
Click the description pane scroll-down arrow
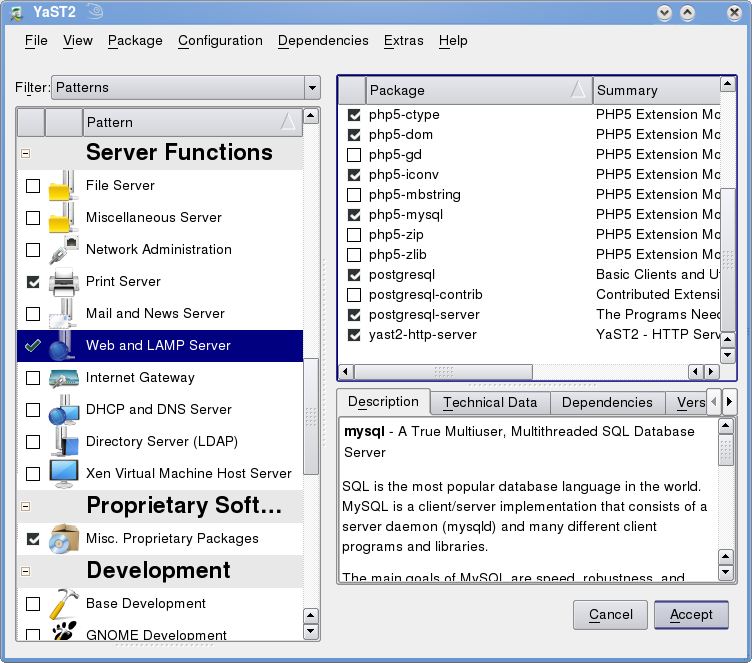pos(726,572)
